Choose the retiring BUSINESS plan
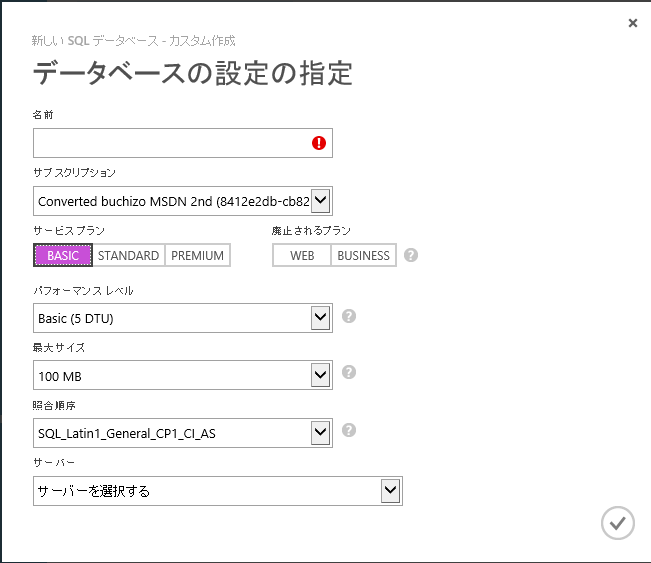 (x=363, y=255)
